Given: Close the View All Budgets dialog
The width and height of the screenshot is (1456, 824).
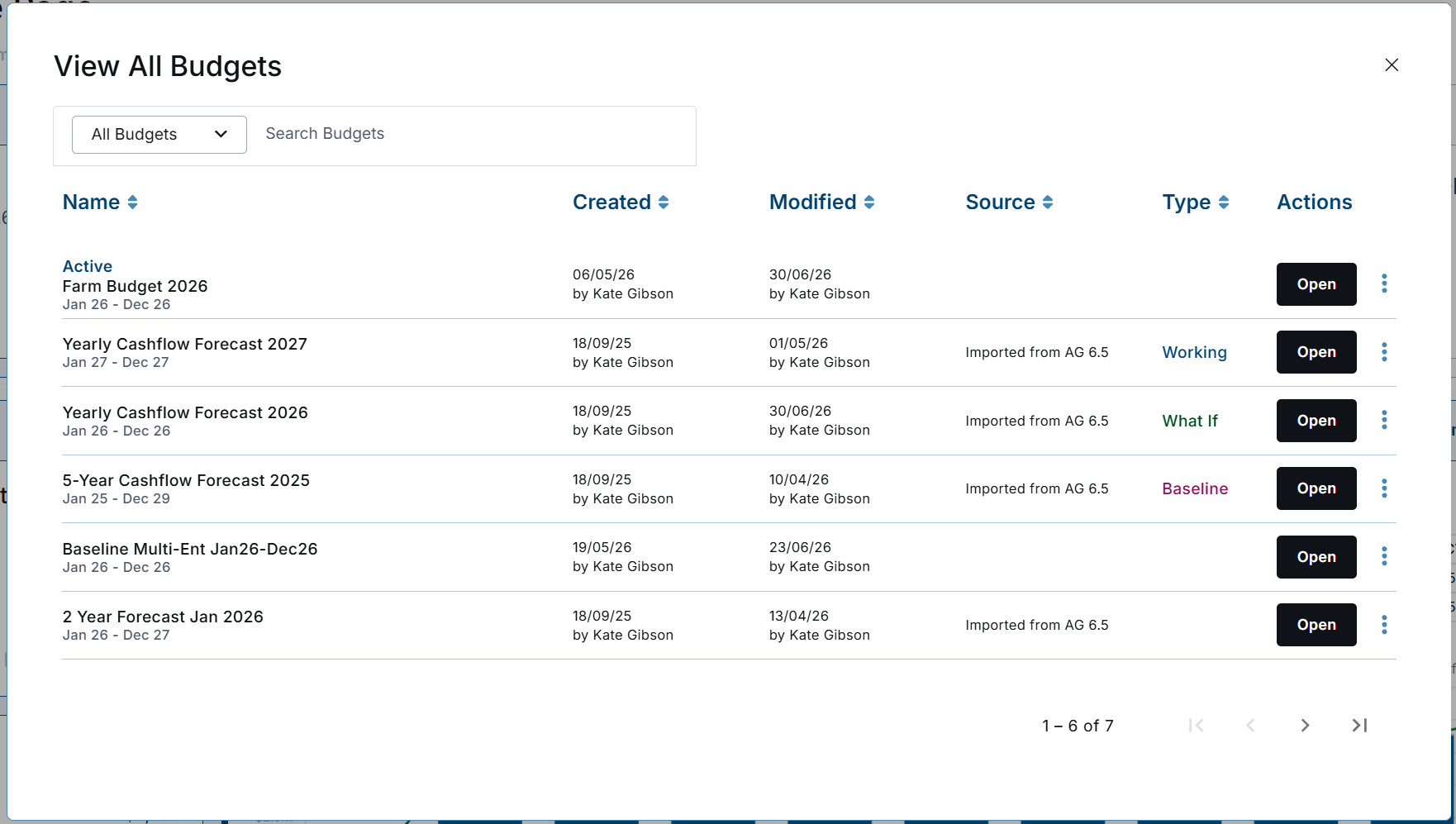Looking at the screenshot, I should pyautogui.click(x=1392, y=64).
